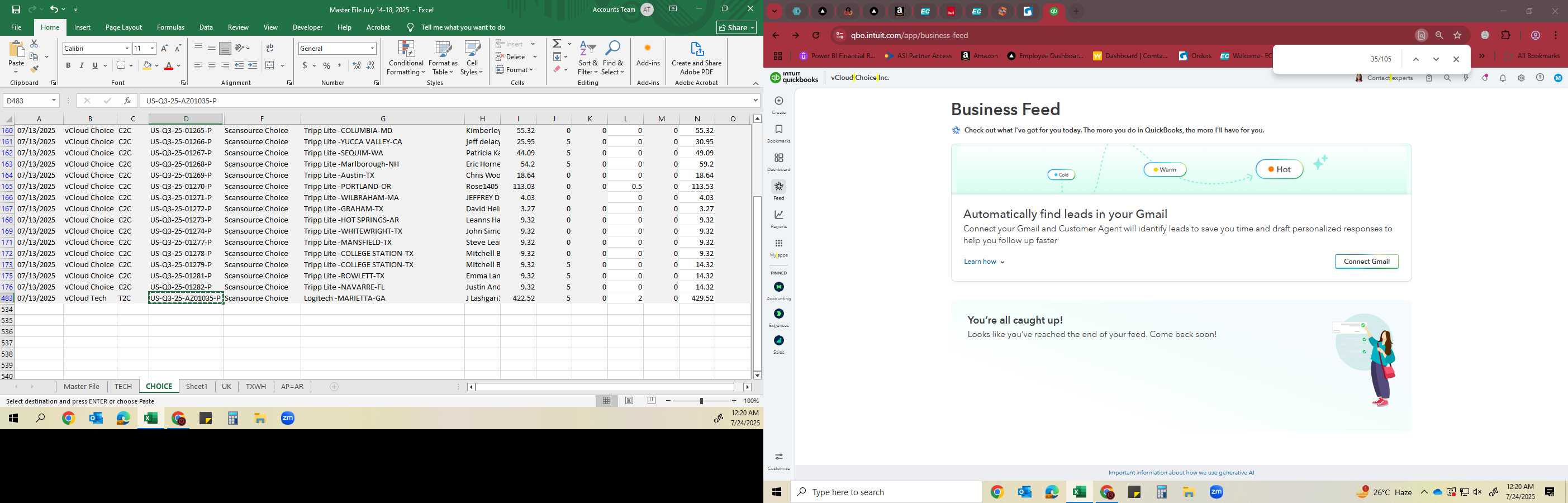
Task: Open Dashboard in the QuickBooks sidebar
Action: (778, 162)
